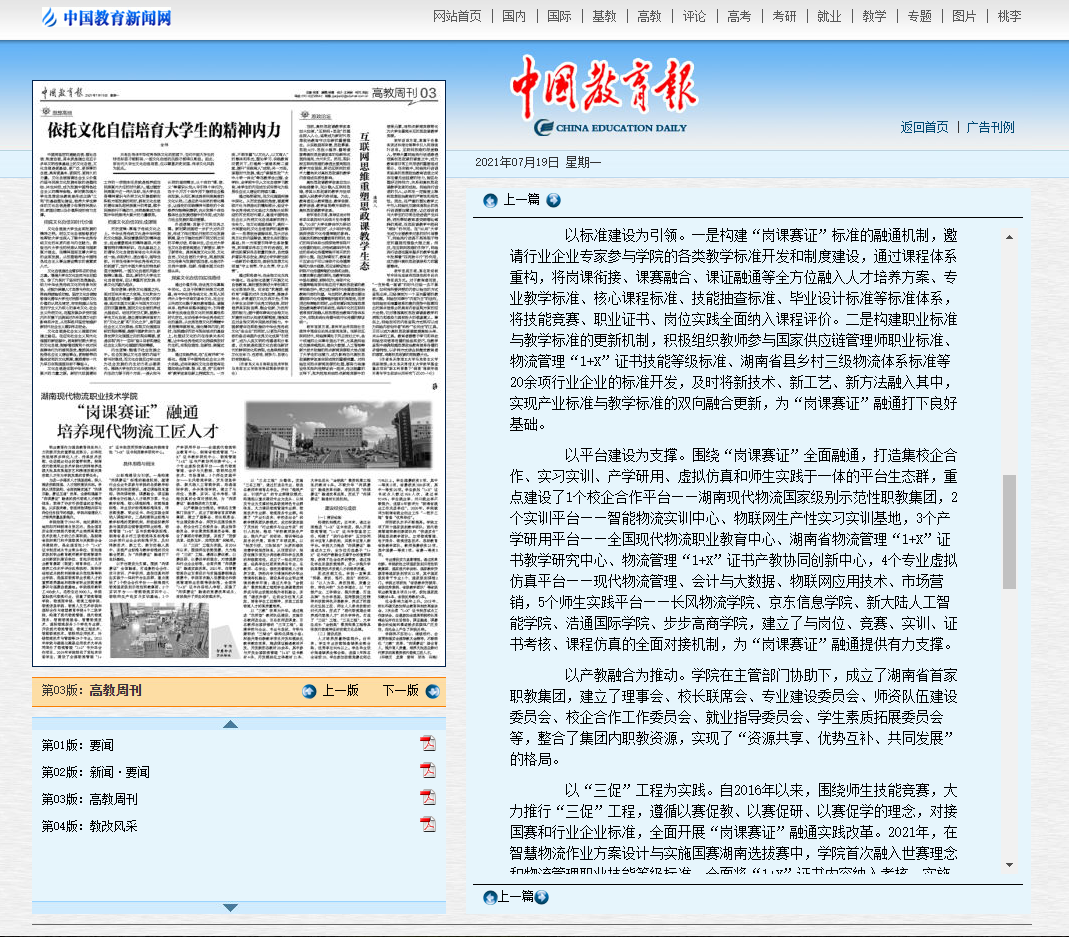Click the 中国教育新闻网 logo
Viewport: 1069px width, 937px height.
point(107,17)
